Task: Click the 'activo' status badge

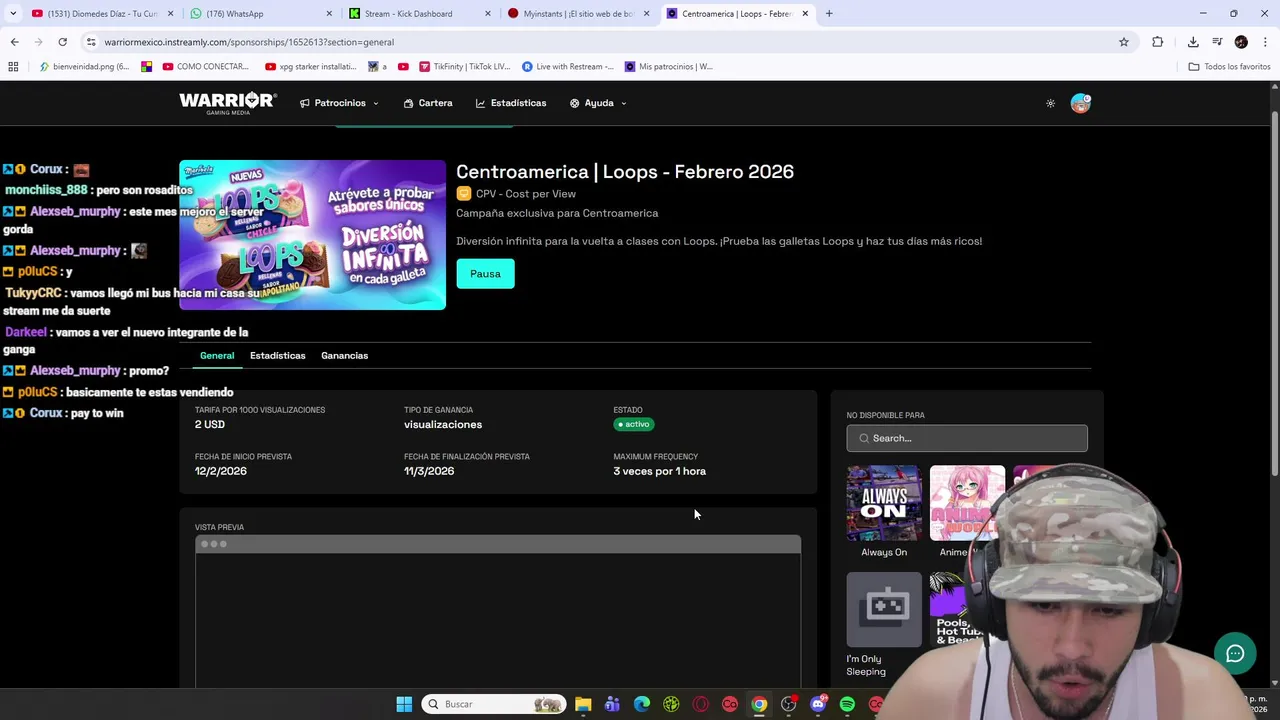Action: pos(634,424)
